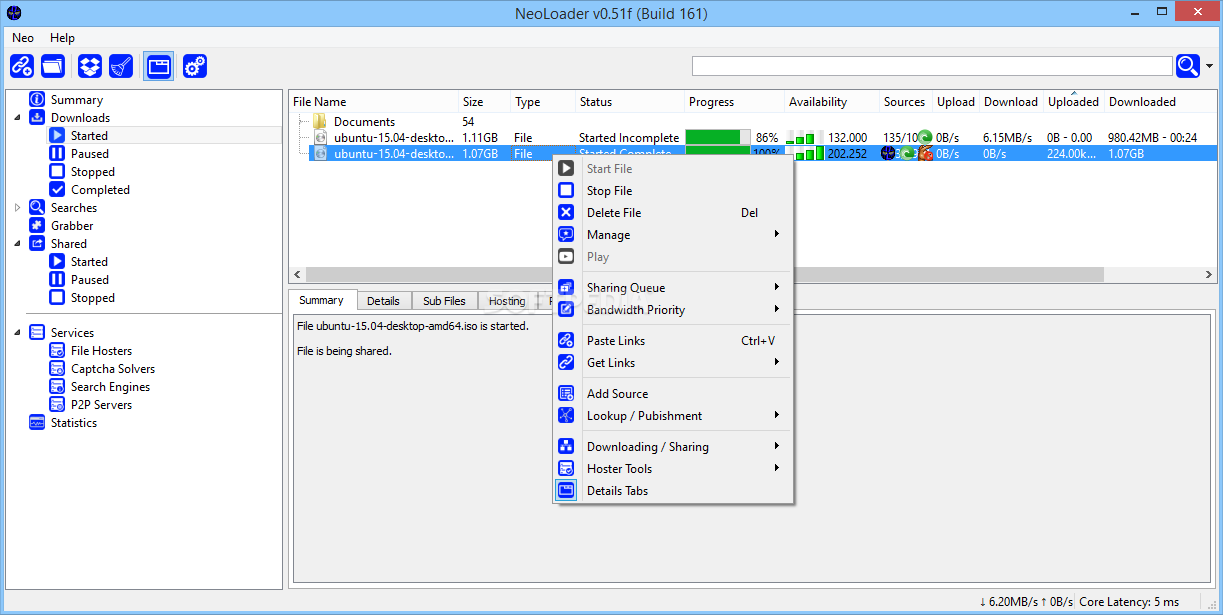This screenshot has height=615, width=1223.
Task: Click into the search text field
Action: pyautogui.click(x=932, y=66)
